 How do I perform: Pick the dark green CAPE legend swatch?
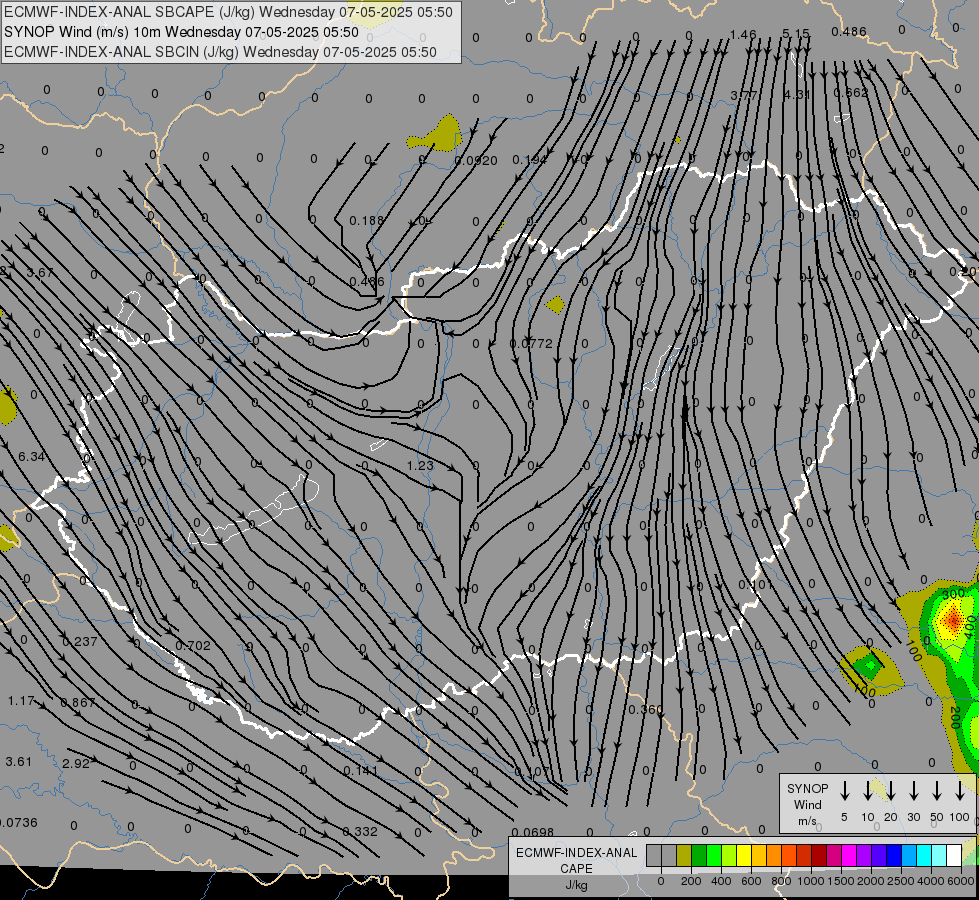pos(699,856)
